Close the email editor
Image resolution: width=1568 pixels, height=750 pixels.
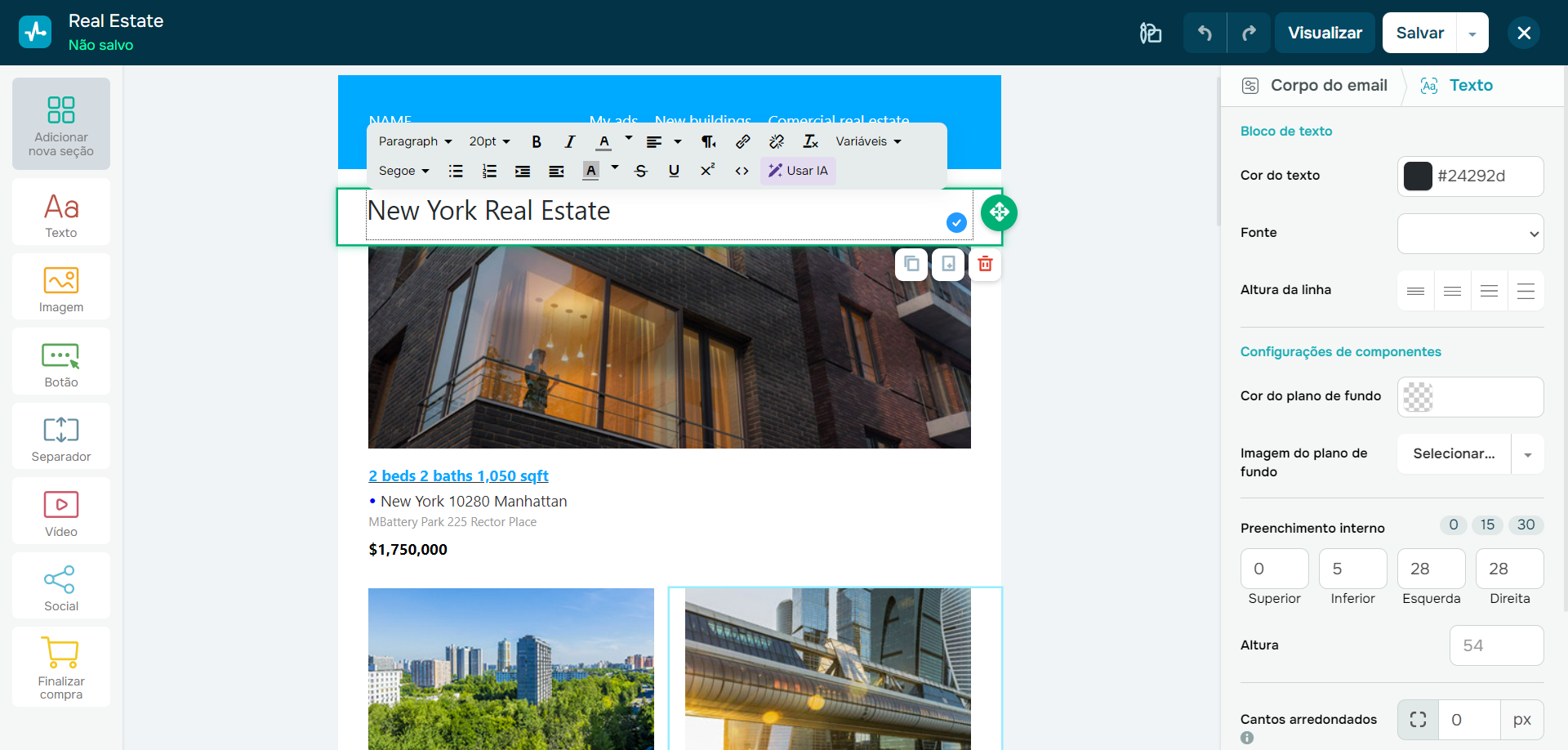1524,33
